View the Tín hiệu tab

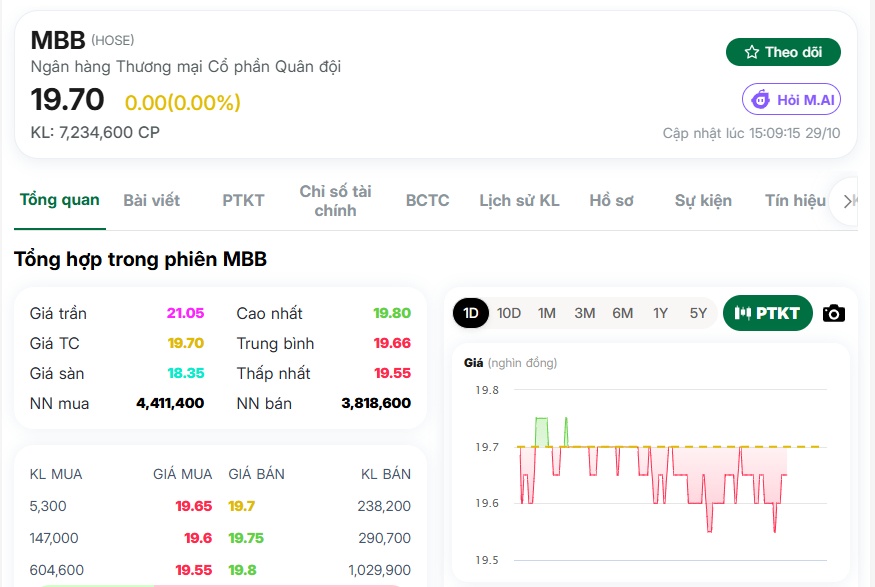[795, 200]
